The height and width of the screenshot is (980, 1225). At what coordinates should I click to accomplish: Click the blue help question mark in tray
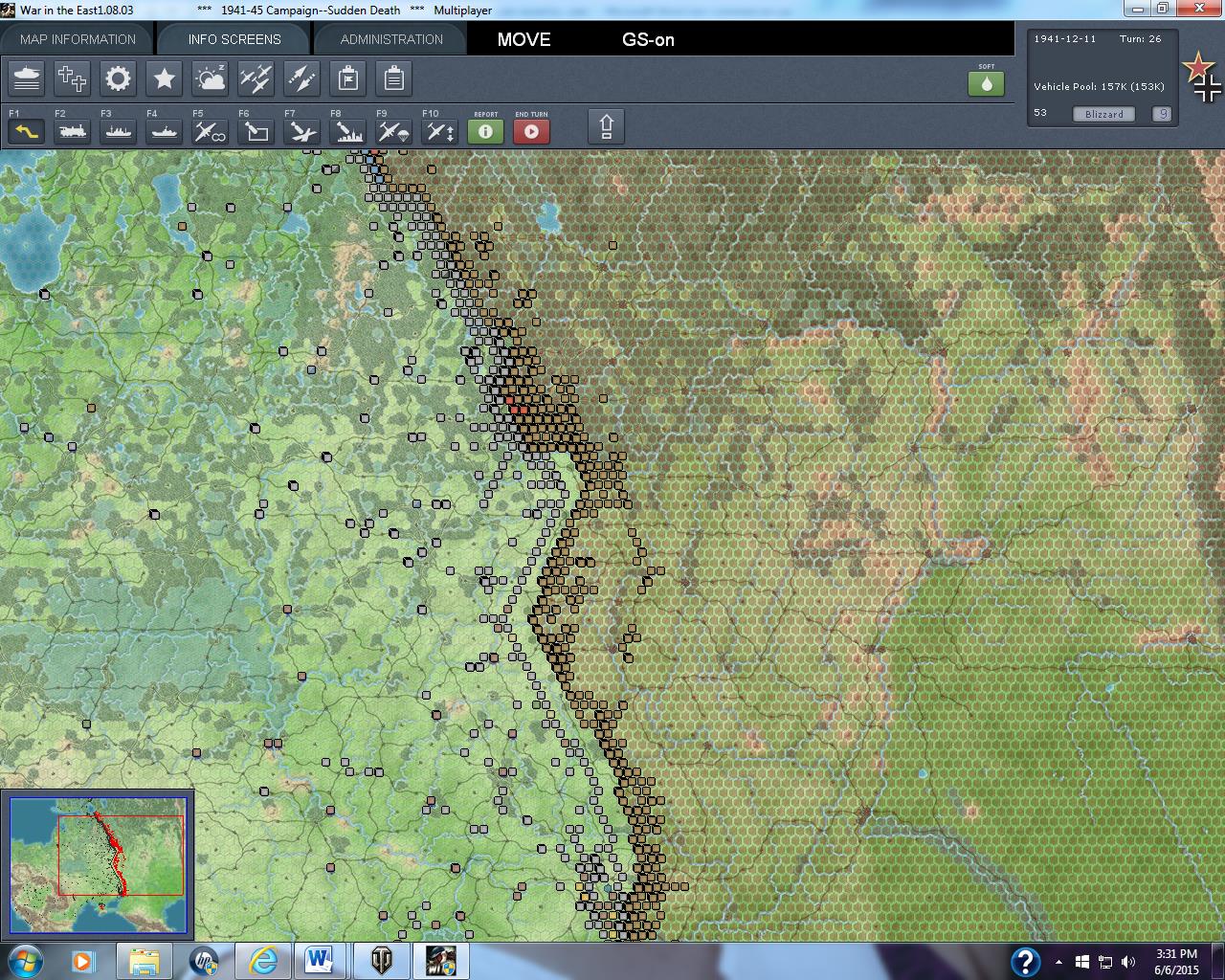click(x=1025, y=961)
